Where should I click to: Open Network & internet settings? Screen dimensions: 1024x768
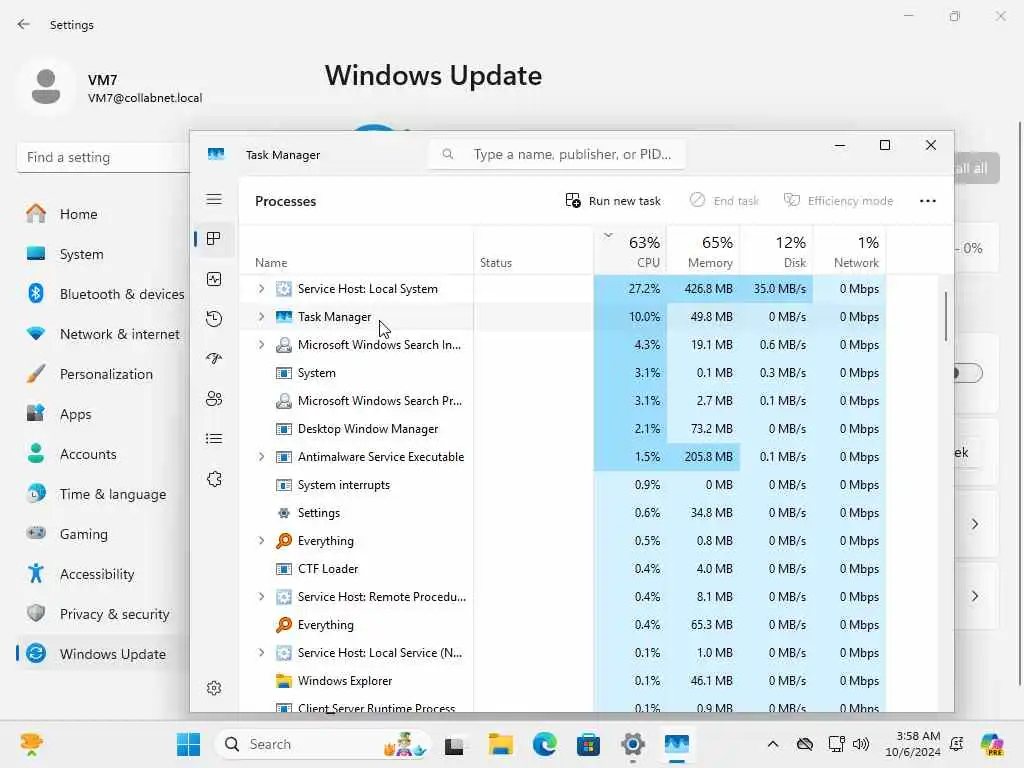tap(104, 334)
